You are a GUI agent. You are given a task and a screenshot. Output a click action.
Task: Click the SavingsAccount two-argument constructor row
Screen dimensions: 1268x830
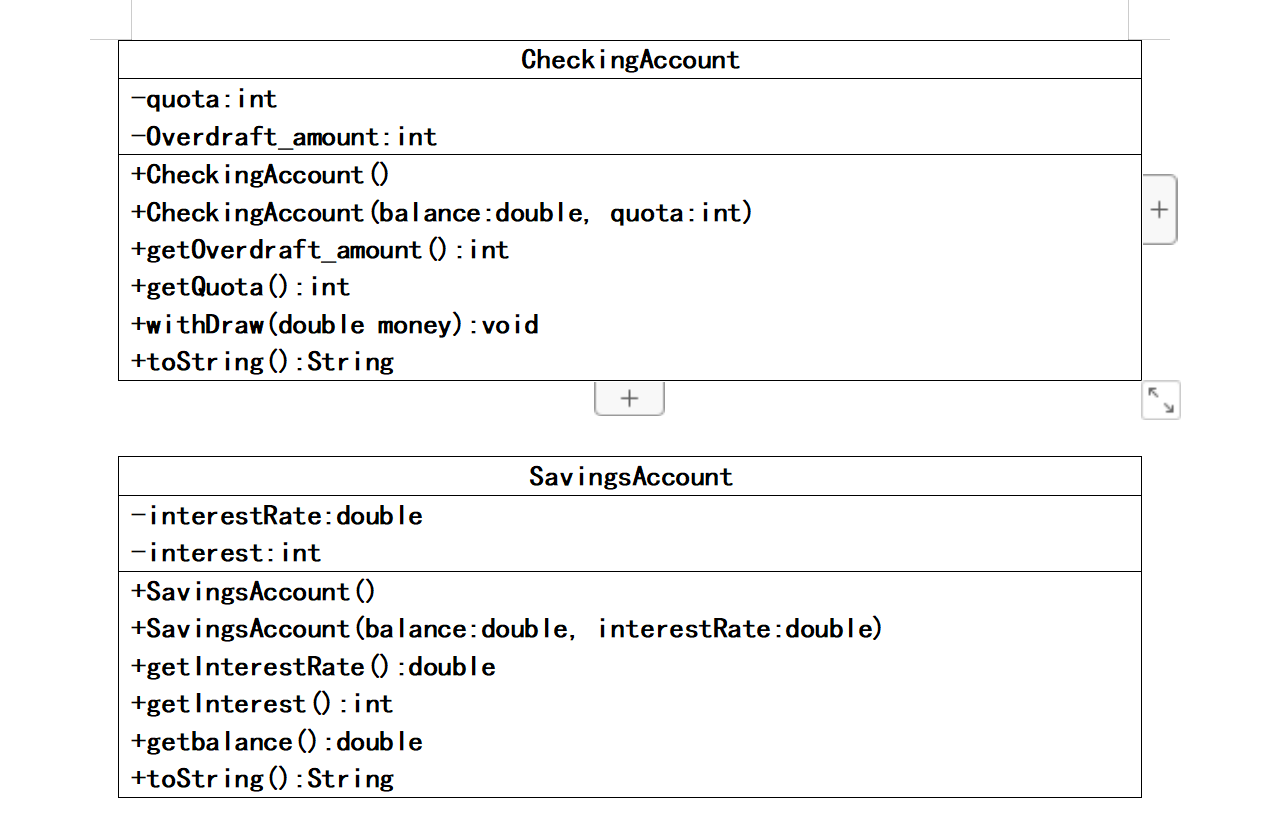(505, 628)
